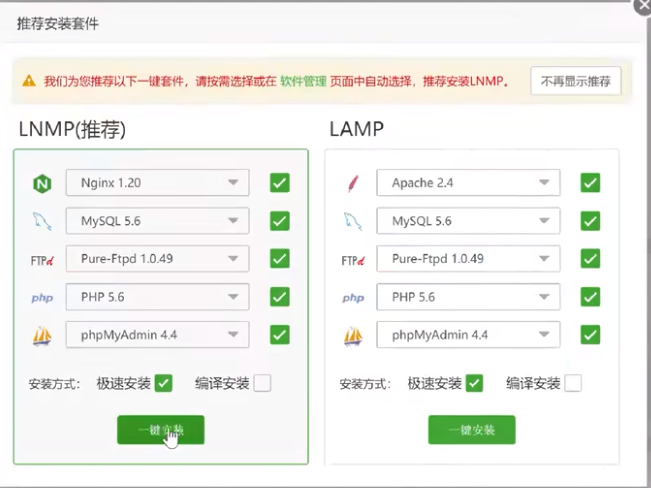Screen dimensions: 651x488
Task: Open LAMP Pure-Ftpd 1.0.49 dropdown
Action: (468, 258)
